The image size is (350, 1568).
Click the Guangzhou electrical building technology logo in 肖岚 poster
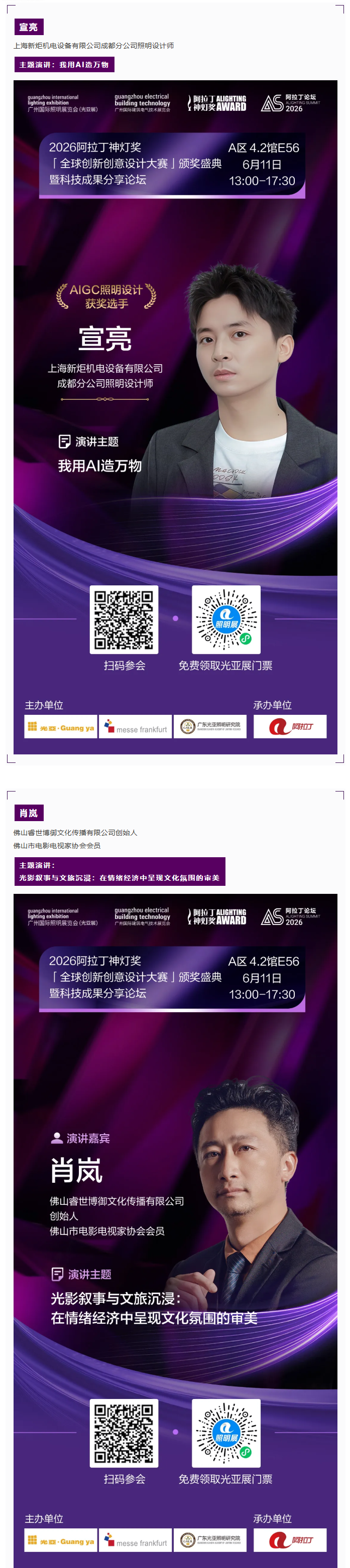[143, 916]
